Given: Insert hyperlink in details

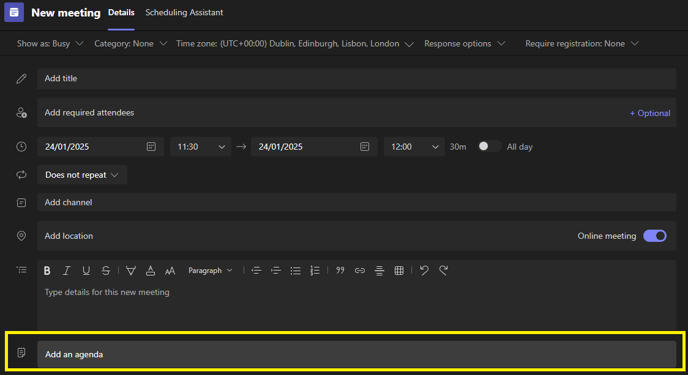Looking at the screenshot, I should 360,271.
